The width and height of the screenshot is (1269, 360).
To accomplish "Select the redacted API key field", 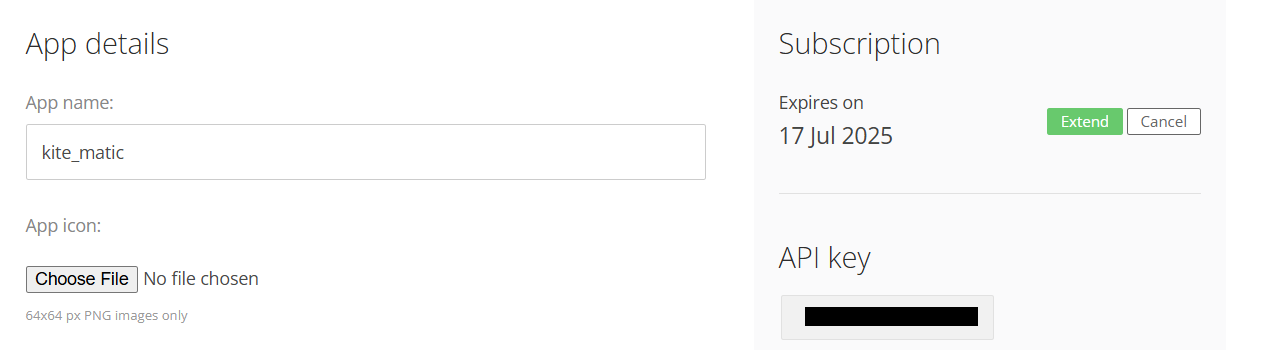I will tap(887, 317).
